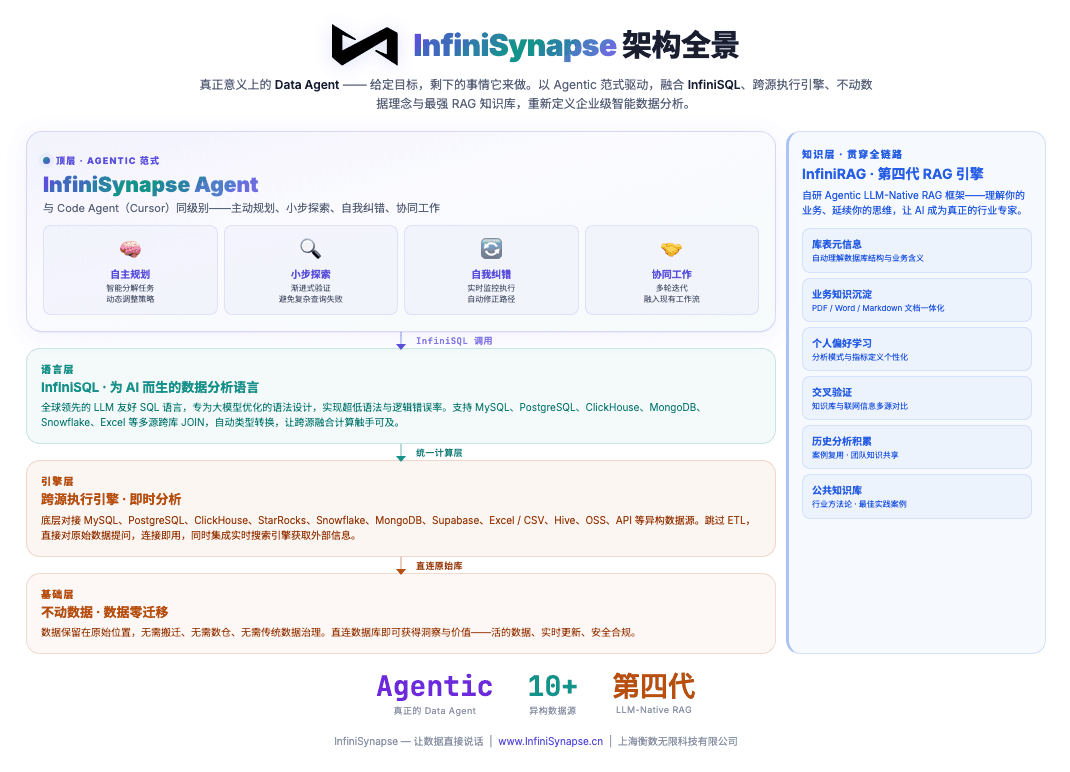Click heading 不动数据 · 数据零迁移
Screen dimensions: 1070x772
(104, 612)
